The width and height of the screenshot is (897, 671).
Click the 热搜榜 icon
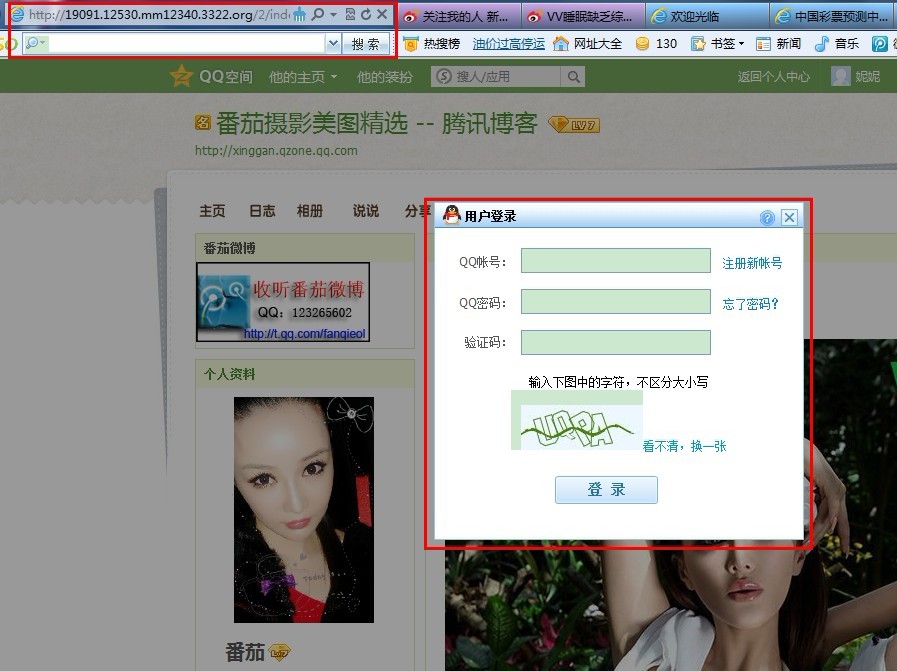pyautogui.click(x=411, y=44)
